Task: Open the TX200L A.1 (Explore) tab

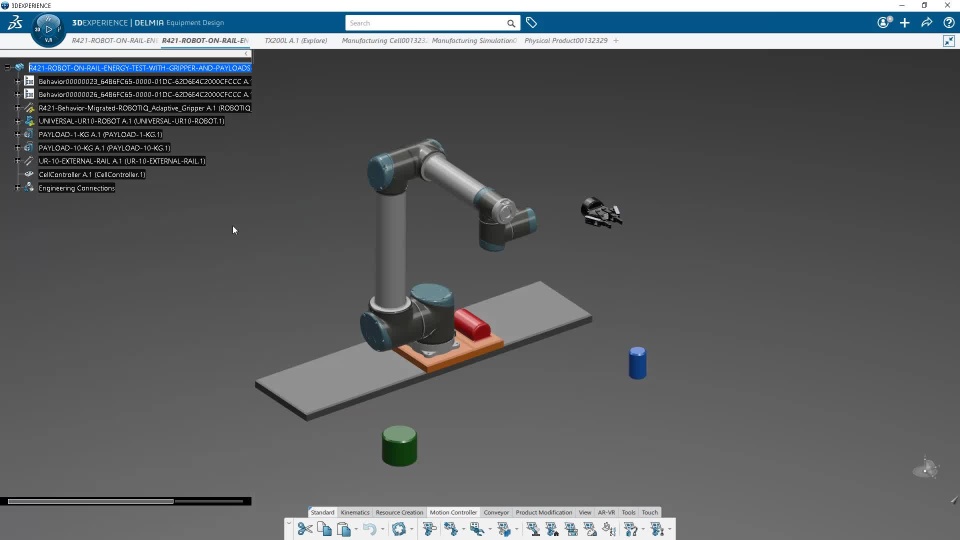Action: pos(296,40)
